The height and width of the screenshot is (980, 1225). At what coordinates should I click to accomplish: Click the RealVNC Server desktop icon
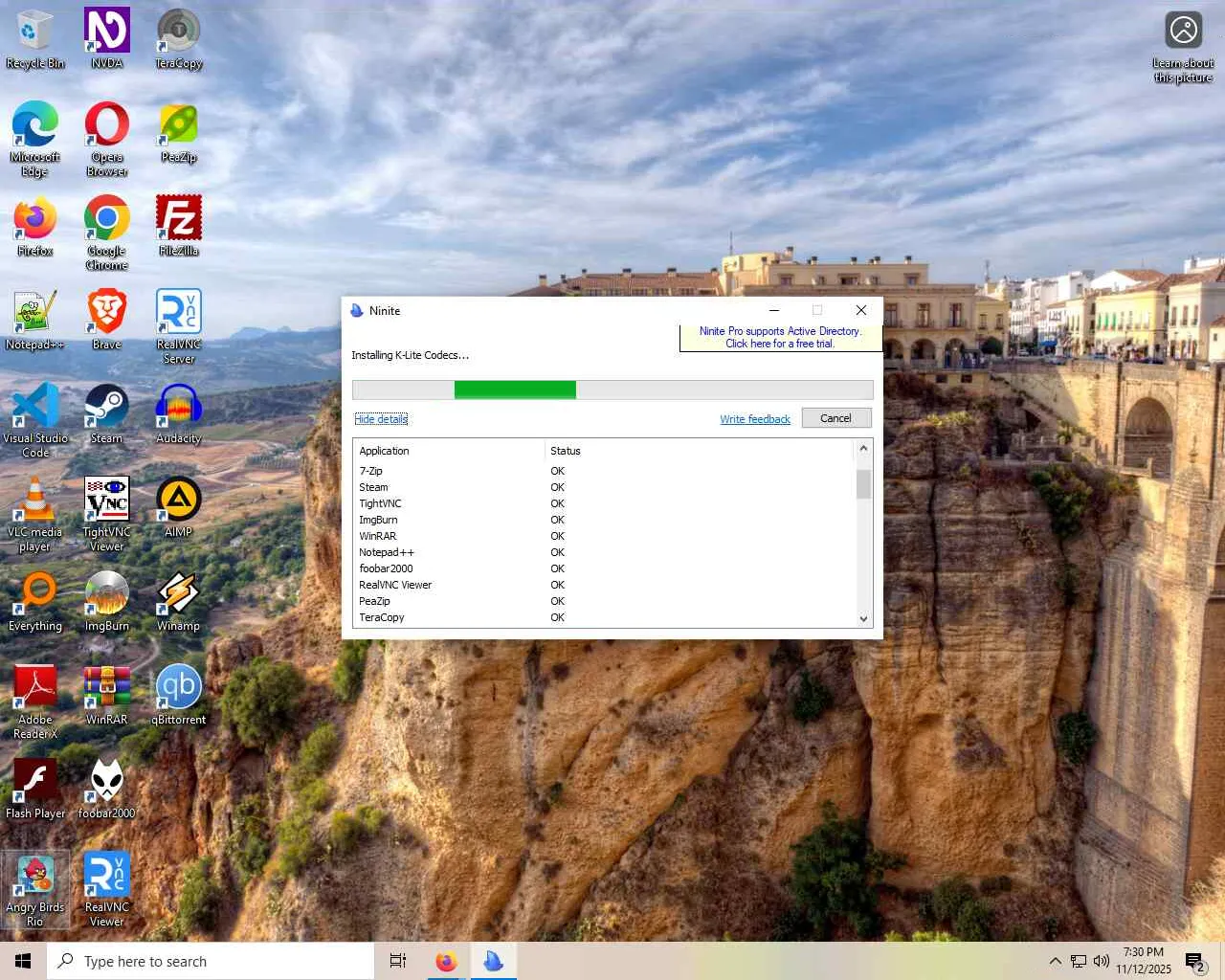click(179, 327)
